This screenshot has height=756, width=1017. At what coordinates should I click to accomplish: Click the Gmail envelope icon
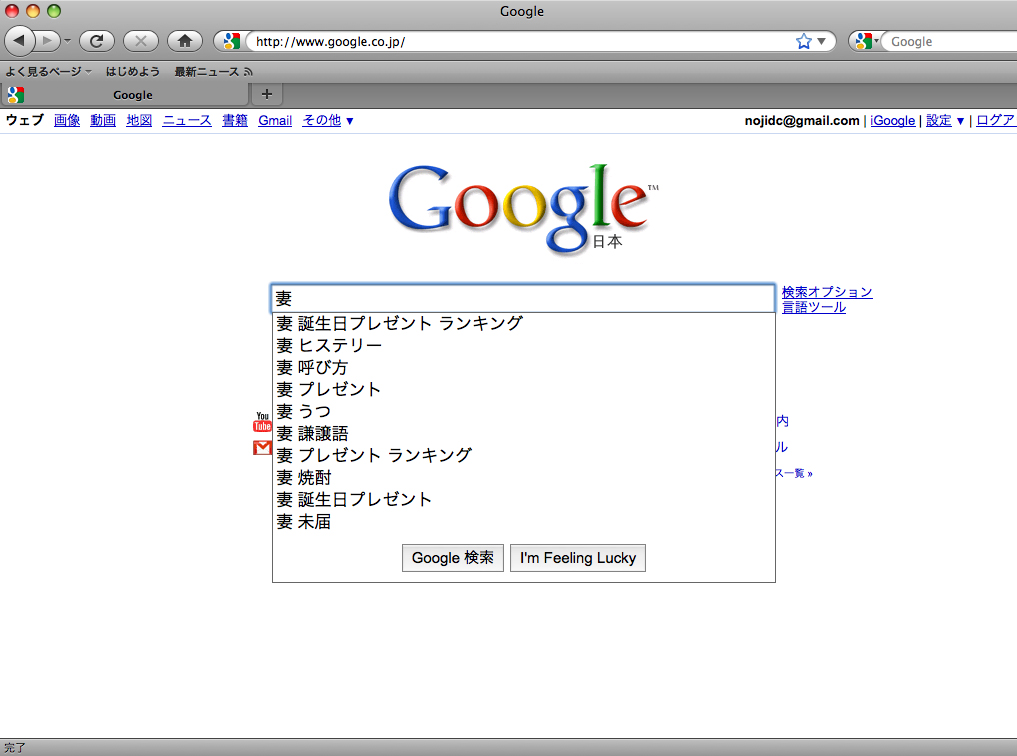tap(262, 447)
